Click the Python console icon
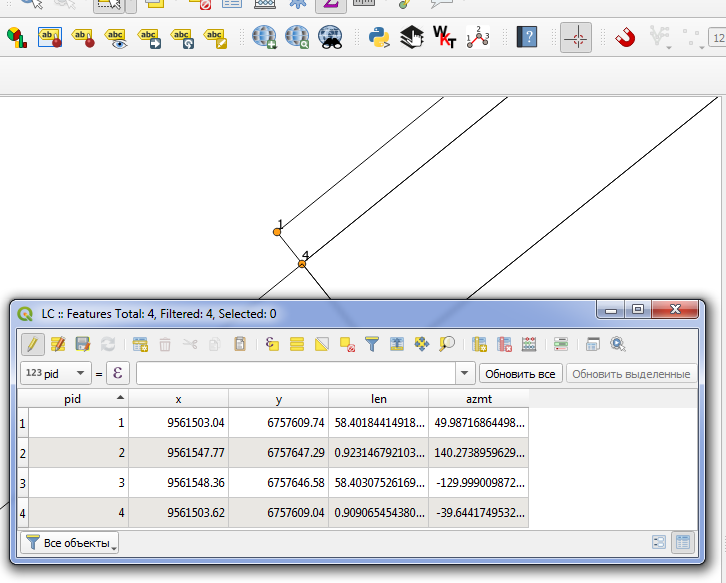The height and width of the screenshot is (583, 726). 378,38
